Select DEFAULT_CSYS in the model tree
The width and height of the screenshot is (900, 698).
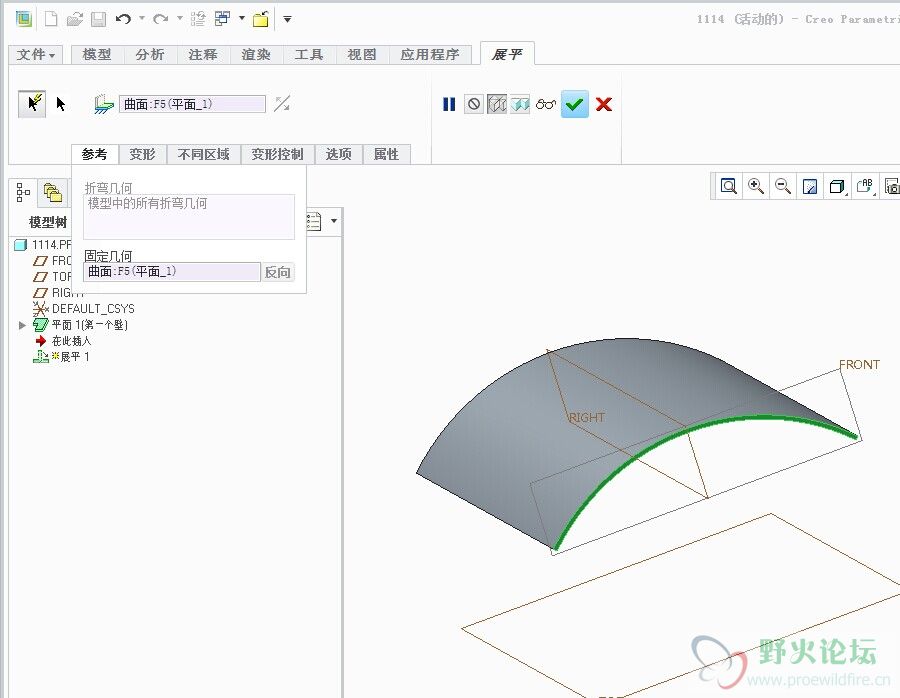(x=92, y=309)
